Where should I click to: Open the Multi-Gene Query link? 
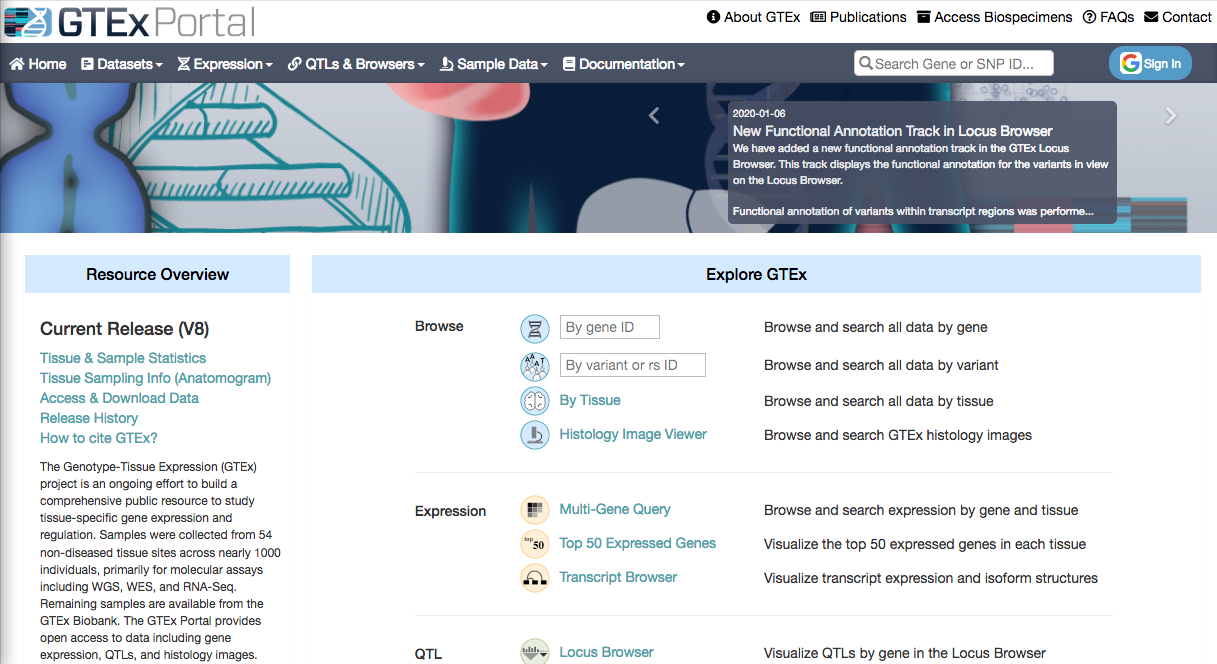(x=615, y=509)
